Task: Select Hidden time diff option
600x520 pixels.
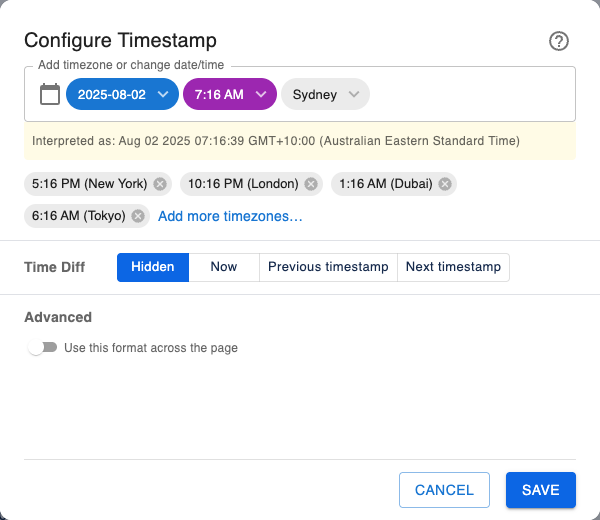Action: [x=153, y=267]
